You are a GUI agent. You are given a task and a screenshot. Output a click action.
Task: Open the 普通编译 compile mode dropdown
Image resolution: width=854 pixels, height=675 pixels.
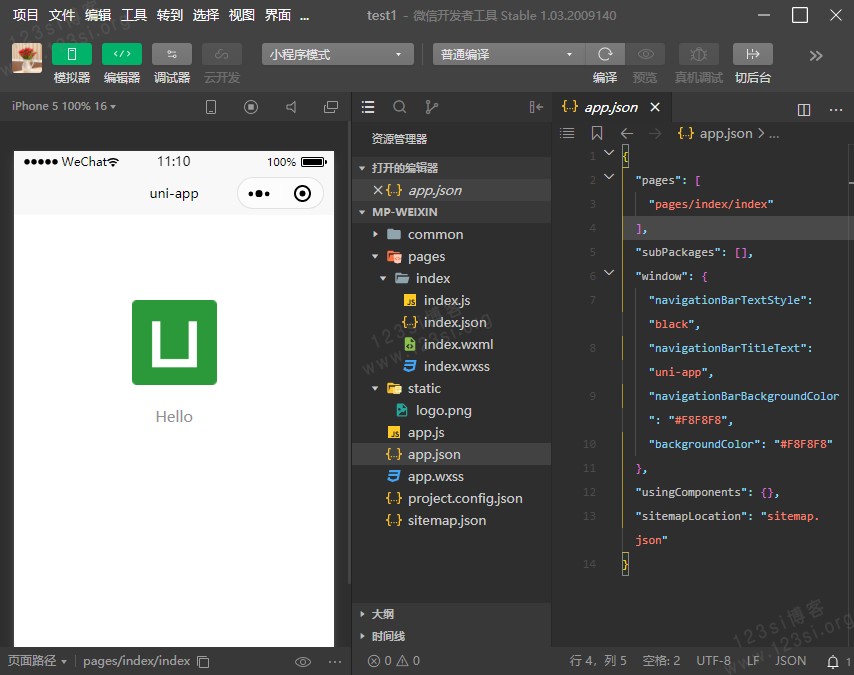point(509,54)
